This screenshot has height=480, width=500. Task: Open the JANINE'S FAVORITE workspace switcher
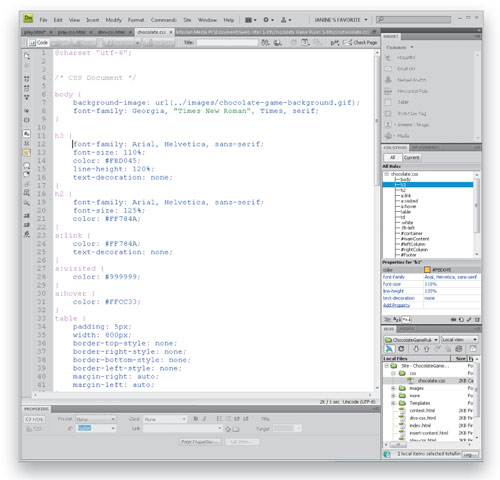(x=341, y=20)
